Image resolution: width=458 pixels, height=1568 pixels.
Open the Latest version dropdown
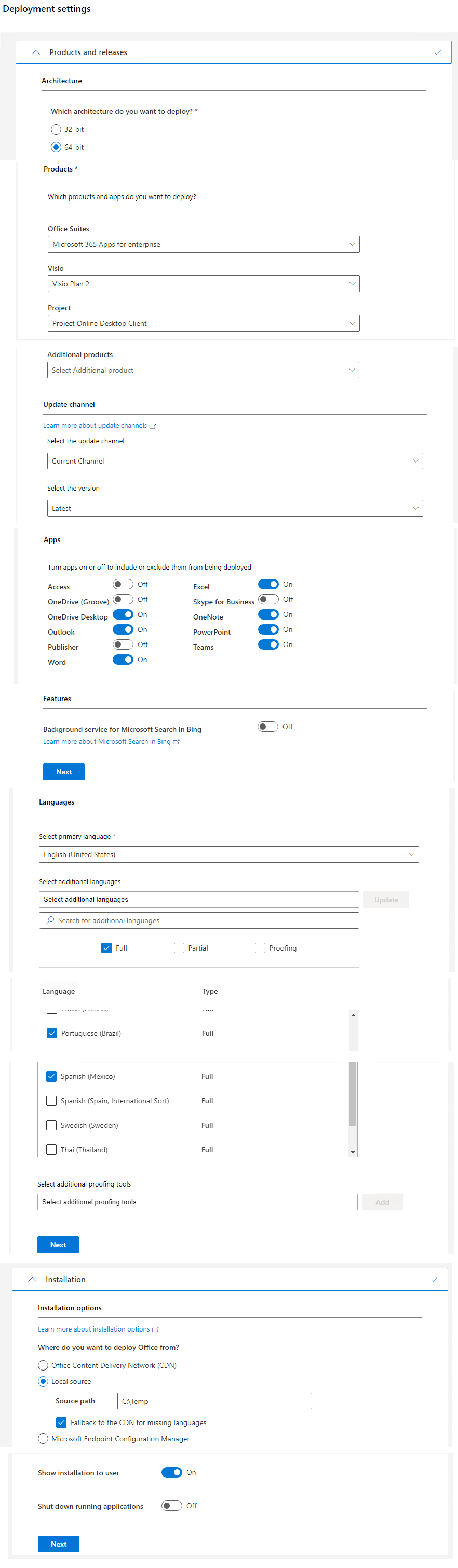point(235,508)
